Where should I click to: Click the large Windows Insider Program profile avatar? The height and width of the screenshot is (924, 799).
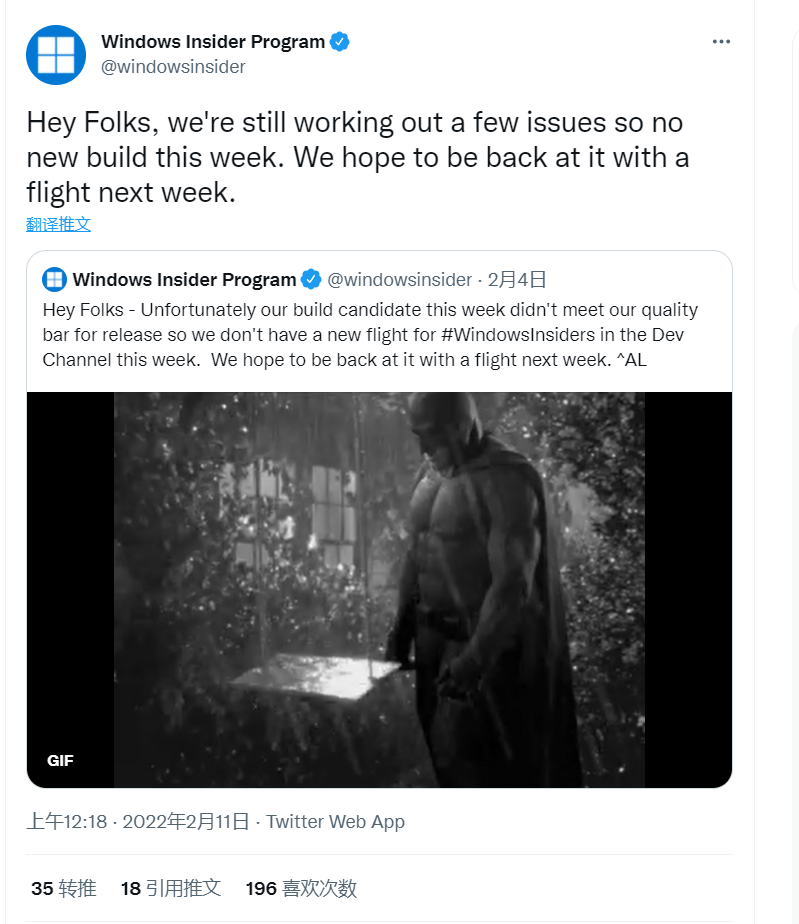click(x=56, y=55)
